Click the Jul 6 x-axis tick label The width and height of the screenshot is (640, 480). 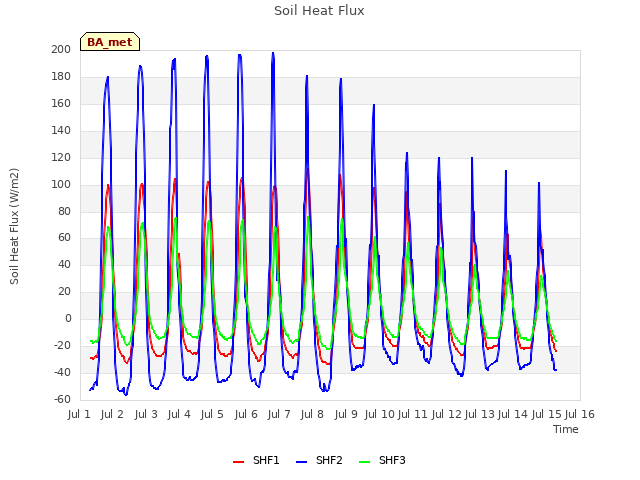[x=246, y=414]
